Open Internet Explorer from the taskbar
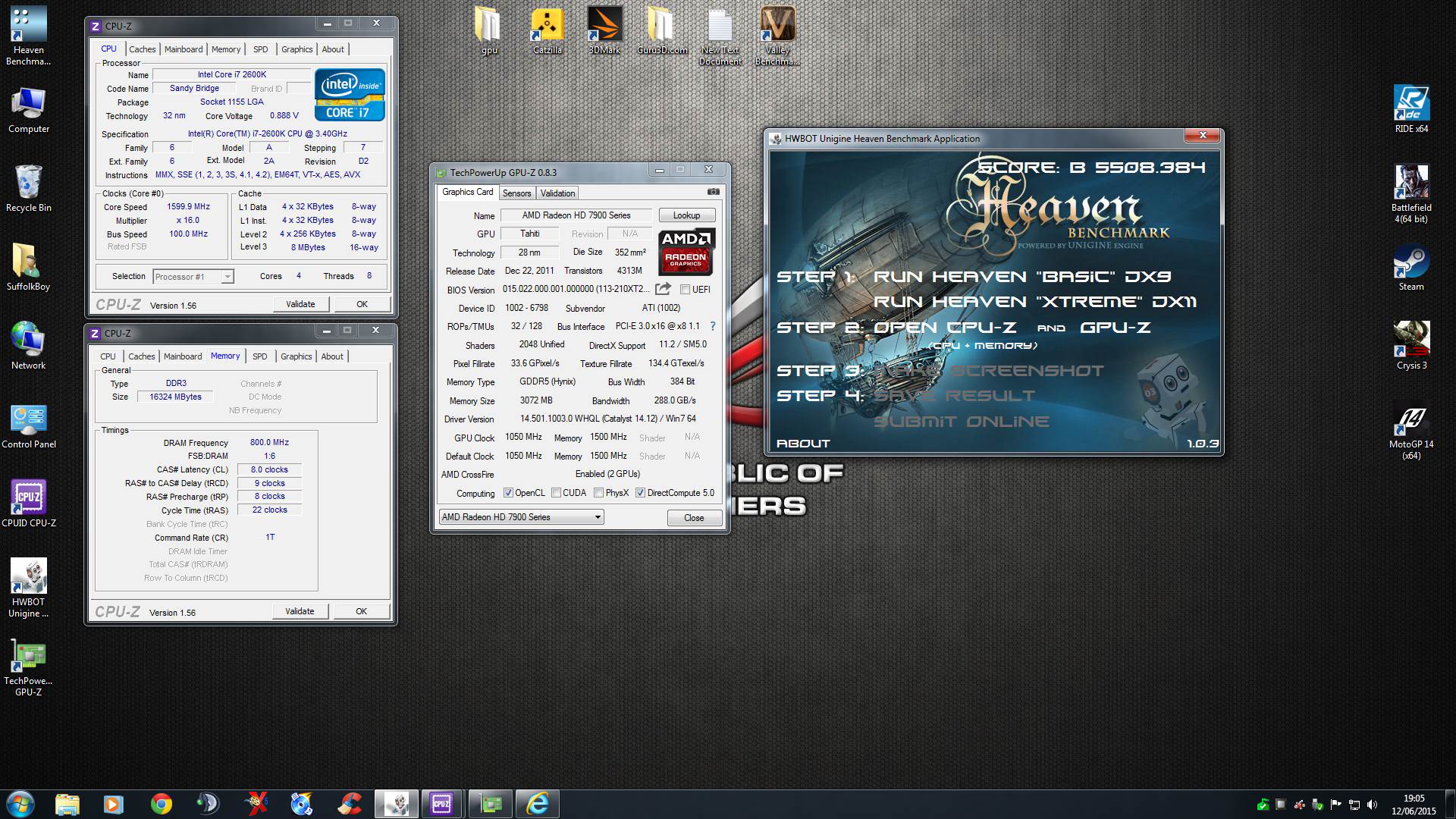 537,804
